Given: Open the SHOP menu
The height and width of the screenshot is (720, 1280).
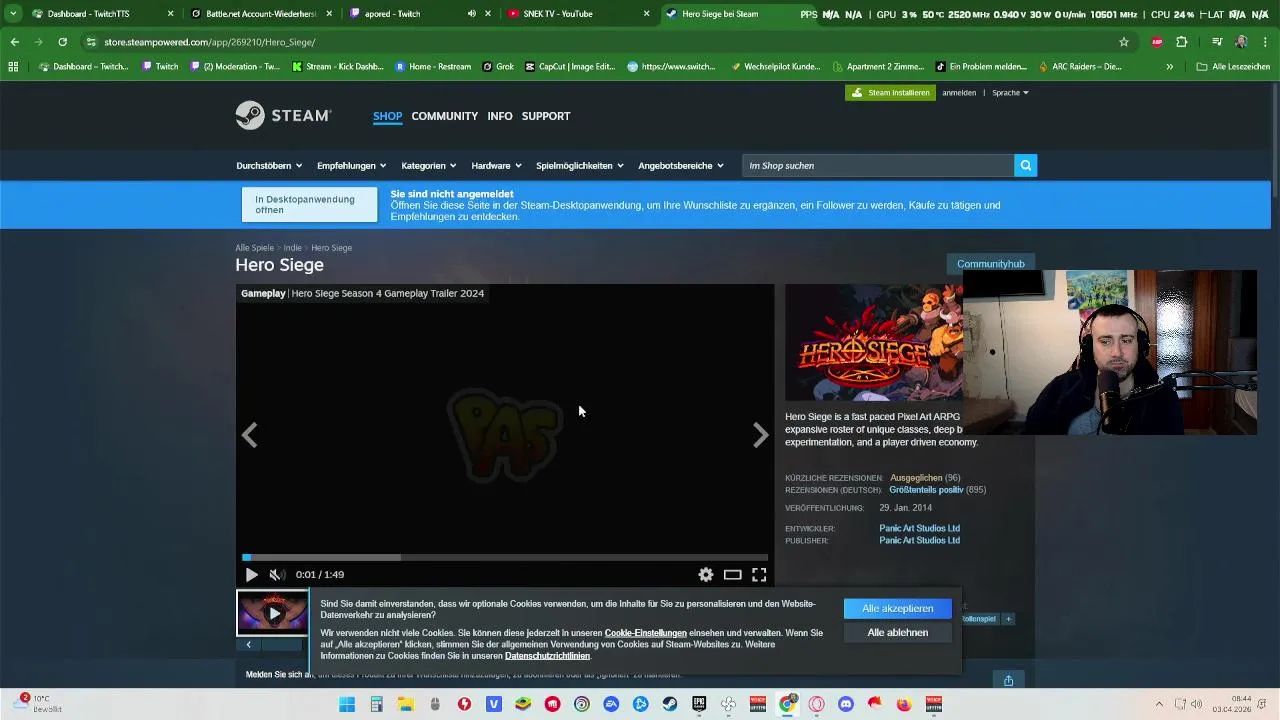Looking at the screenshot, I should [x=387, y=116].
